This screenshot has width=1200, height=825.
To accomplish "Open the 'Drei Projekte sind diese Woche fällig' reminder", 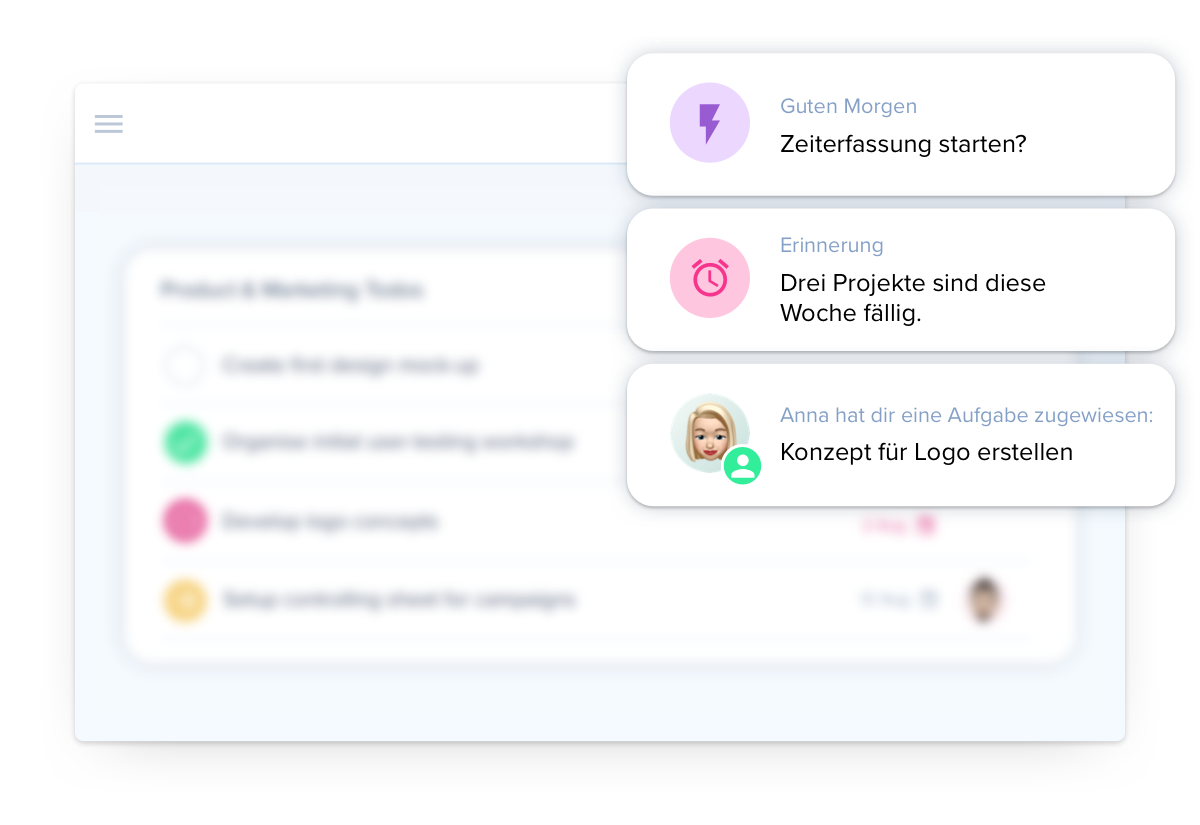I will point(901,279).
